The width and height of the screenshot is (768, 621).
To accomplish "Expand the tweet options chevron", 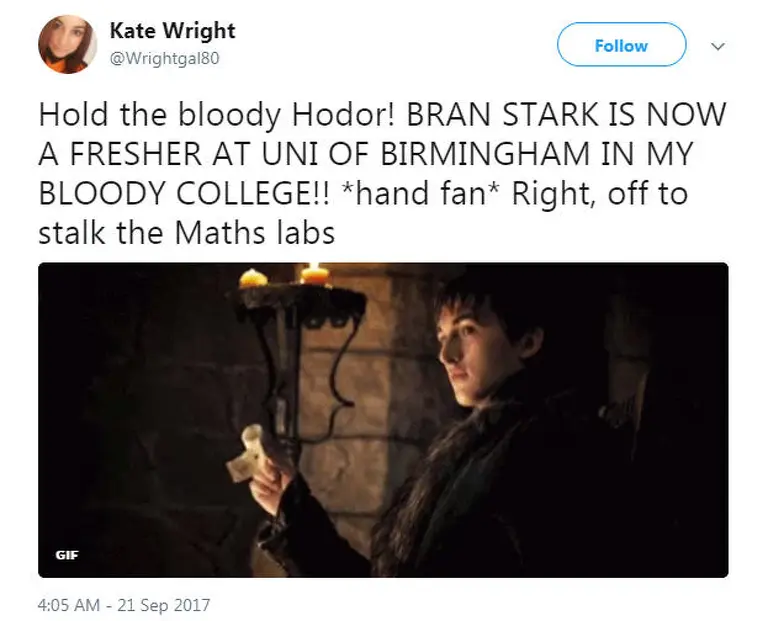I will pos(716,46).
